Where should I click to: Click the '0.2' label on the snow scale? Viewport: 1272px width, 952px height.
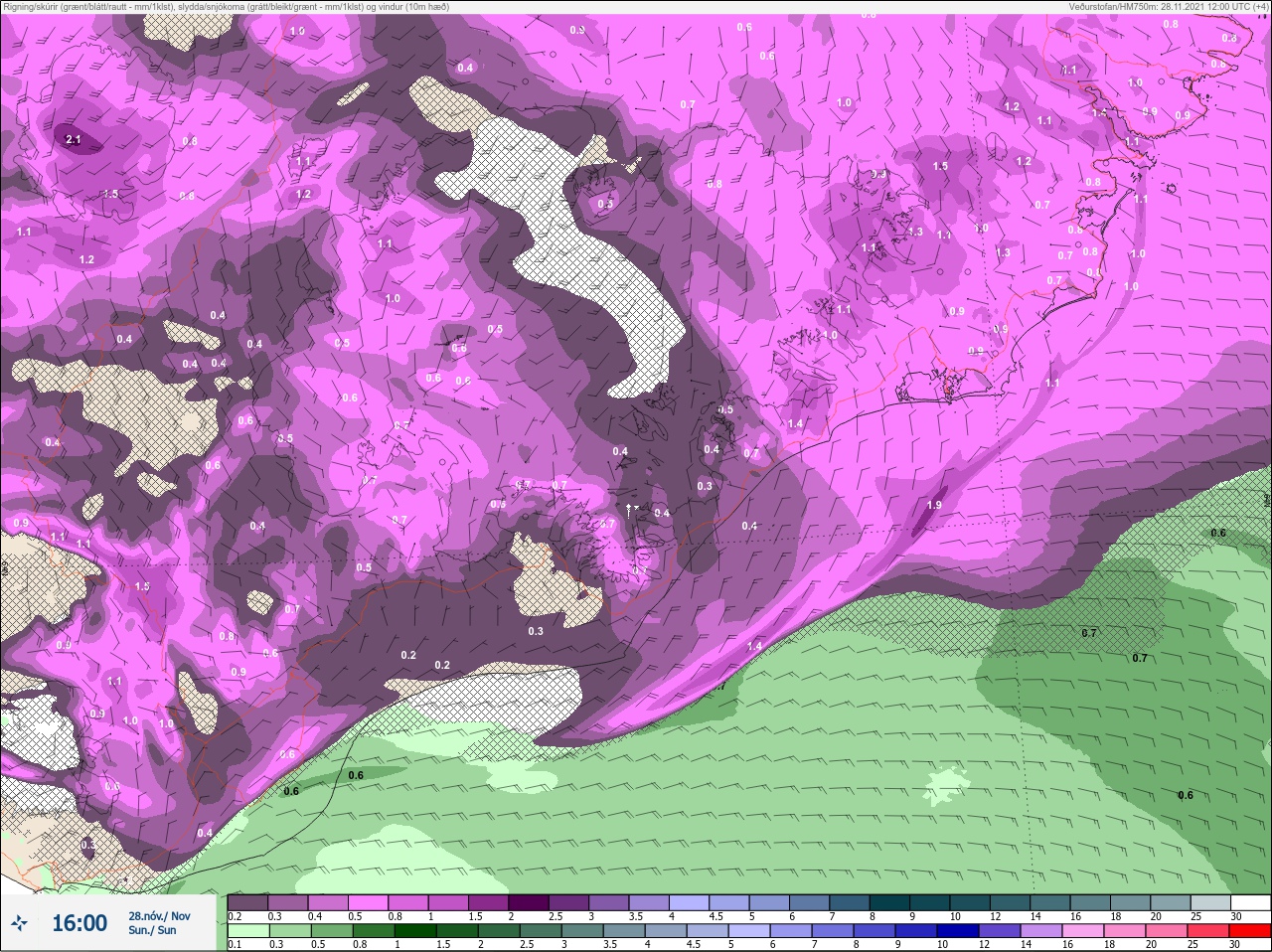tap(235, 916)
